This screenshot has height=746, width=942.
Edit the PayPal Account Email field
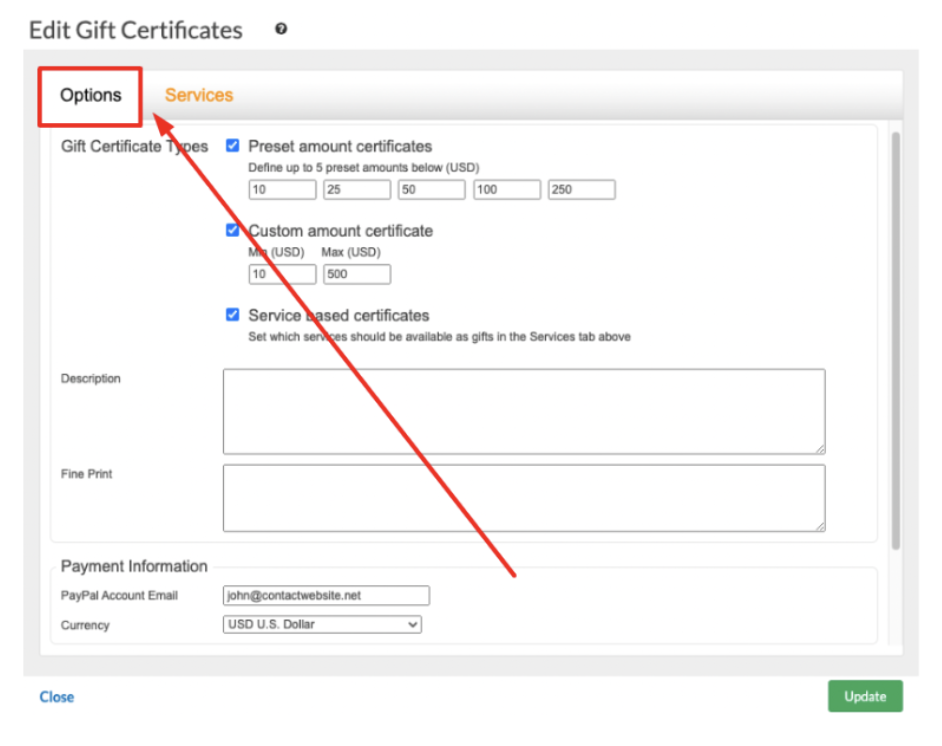tap(326, 595)
